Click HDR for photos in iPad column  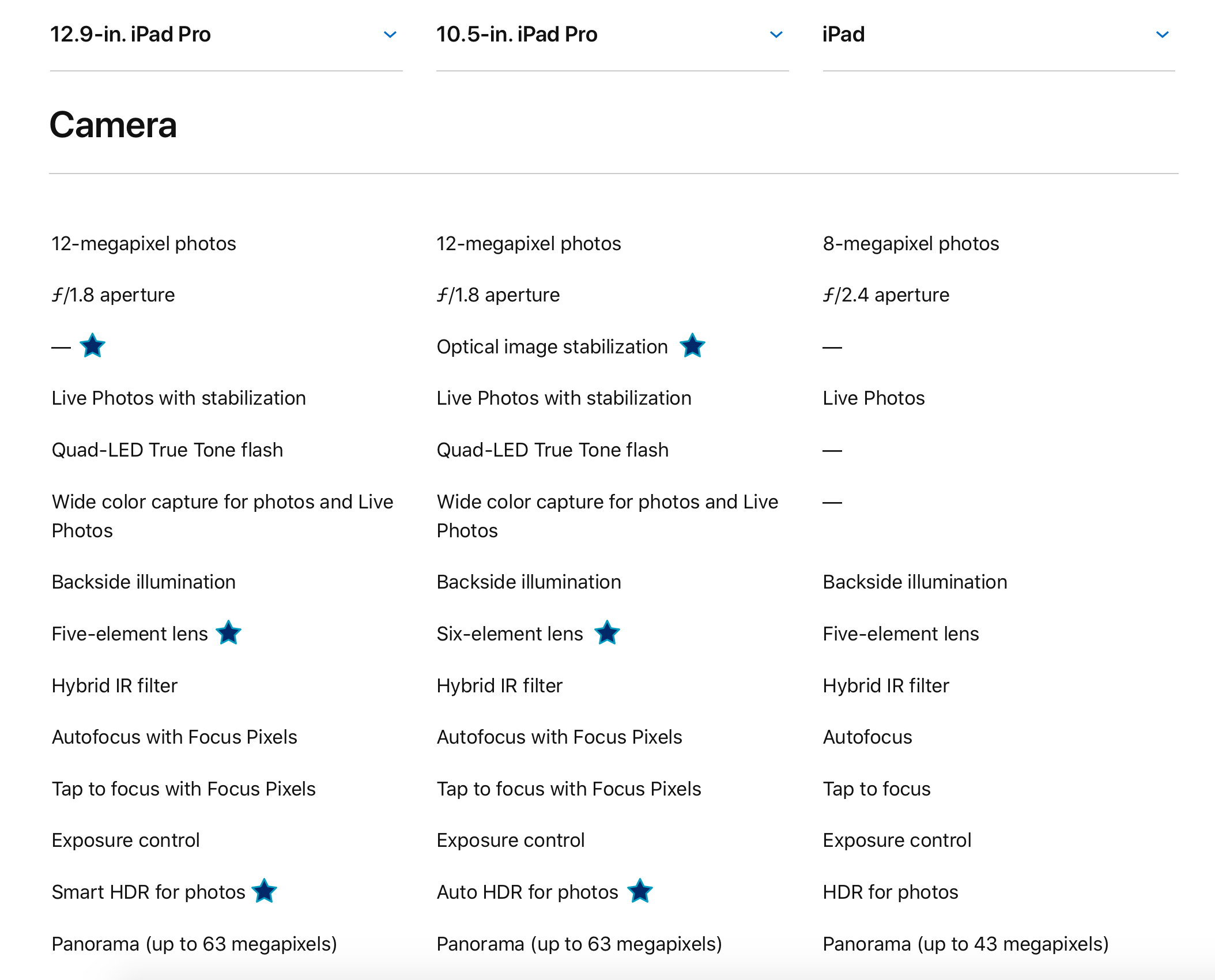891,892
